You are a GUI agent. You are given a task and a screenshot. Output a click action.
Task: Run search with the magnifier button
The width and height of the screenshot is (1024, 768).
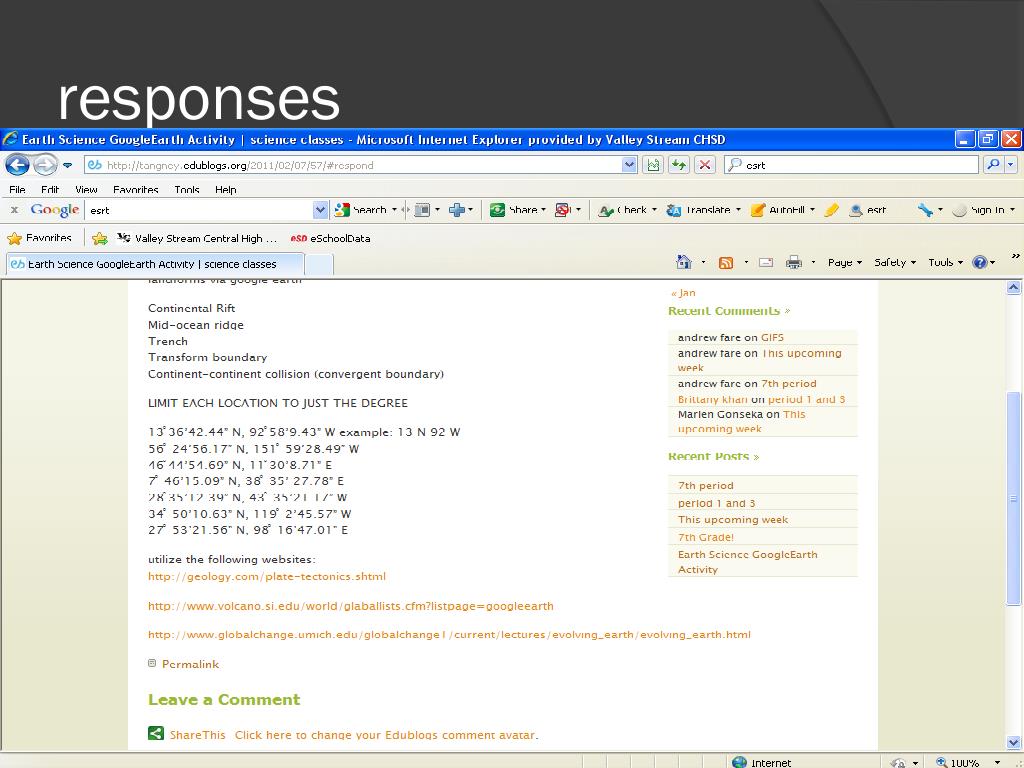coord(993,165)
